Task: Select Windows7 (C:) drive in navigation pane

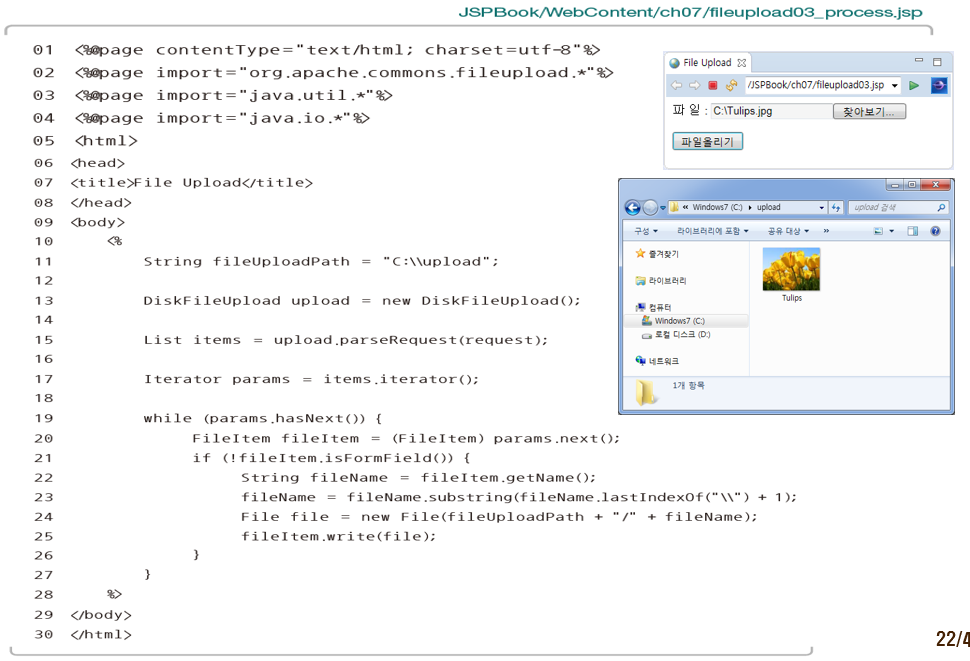Action: (679, 321)
